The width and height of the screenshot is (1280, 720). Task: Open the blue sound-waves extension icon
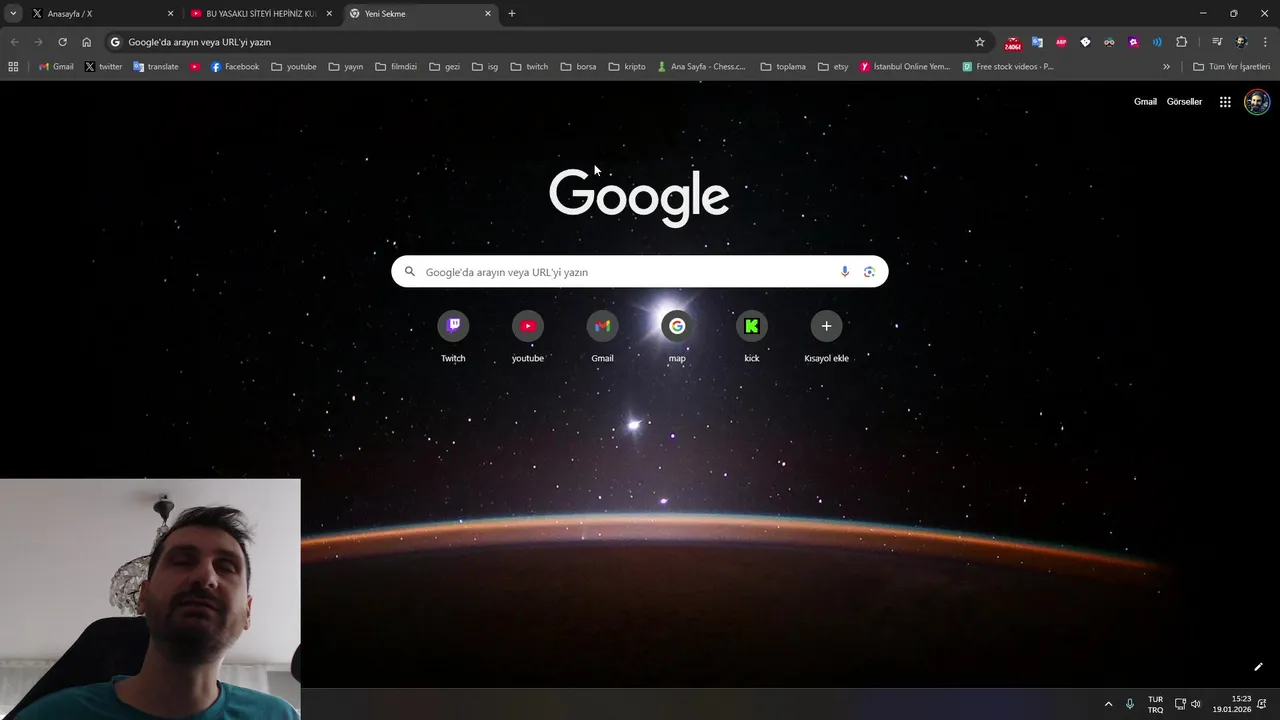pos(1157,42)
